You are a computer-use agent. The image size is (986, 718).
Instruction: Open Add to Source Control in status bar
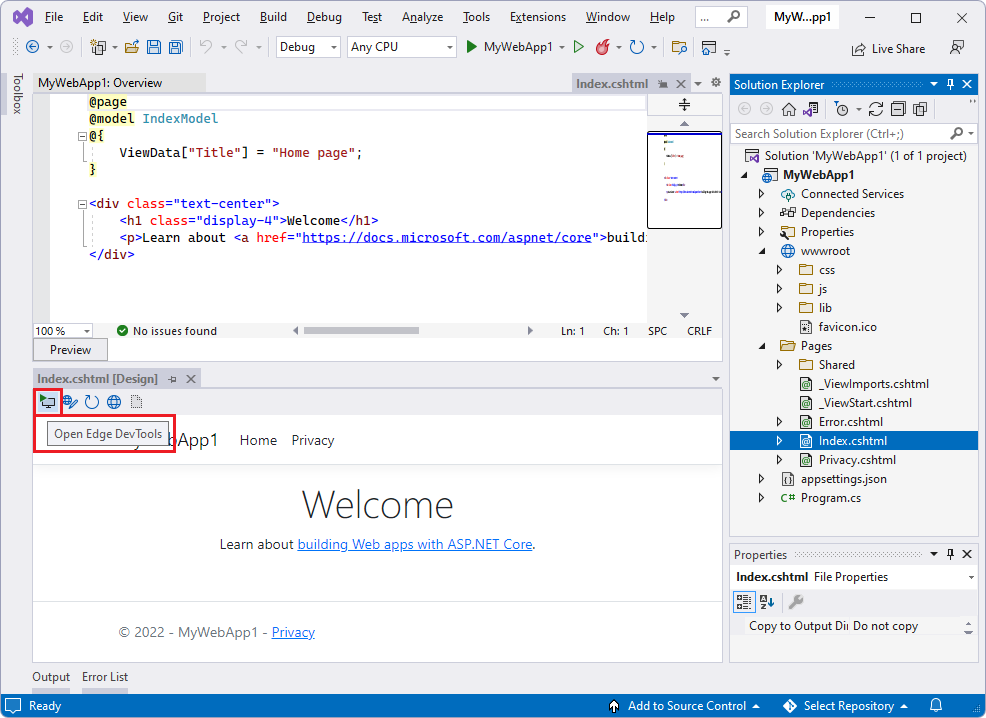[686, 705]
